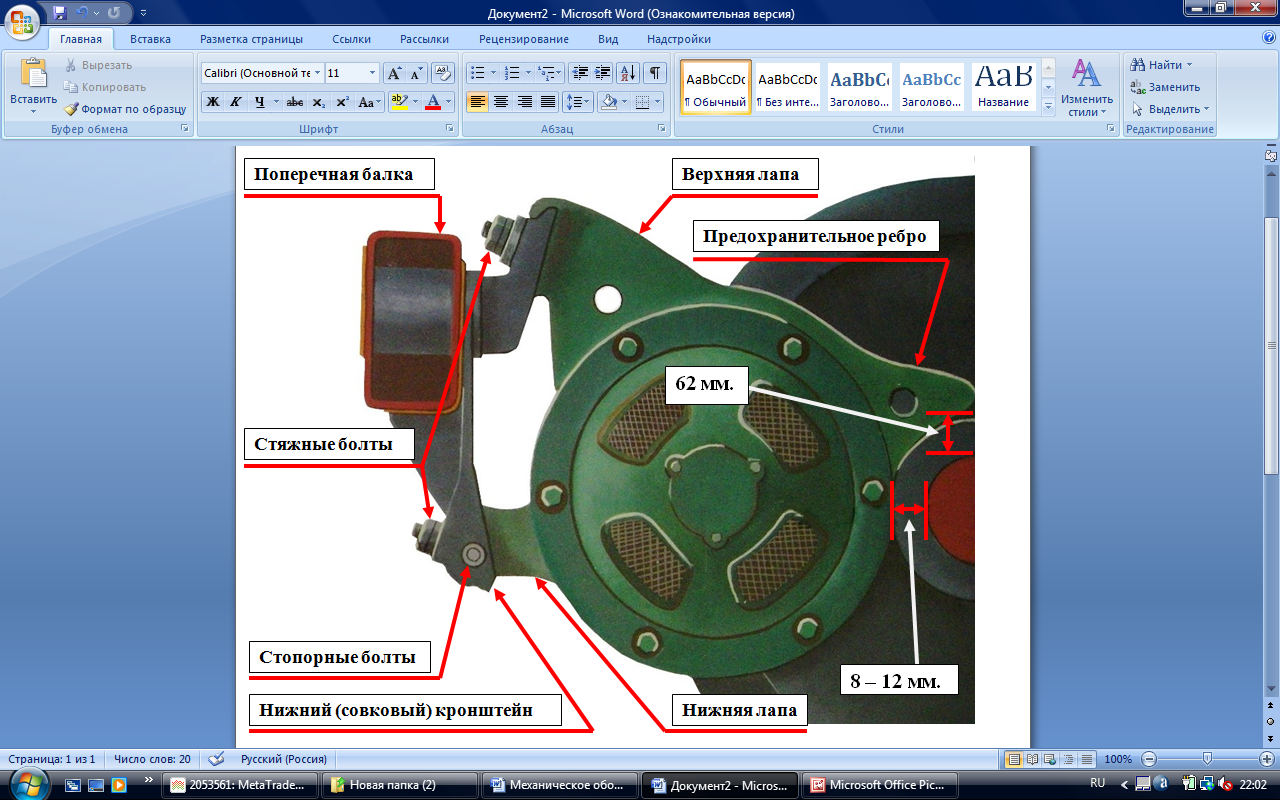Switch to Microsoft Office Picture taskbar window
The width and height of the screenshot is (1280, 800).
(x=882, y=785)
